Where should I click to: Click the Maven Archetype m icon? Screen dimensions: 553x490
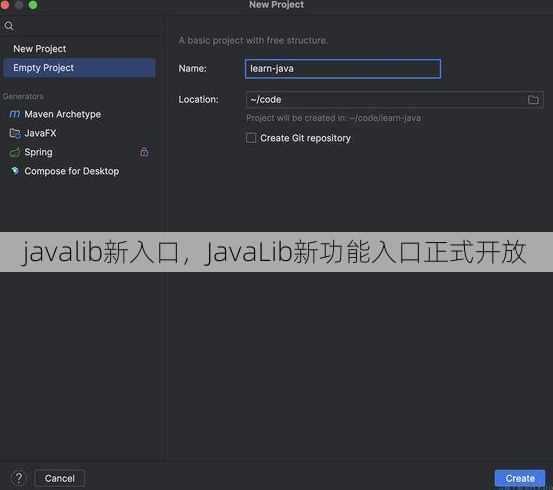point(14,114)
